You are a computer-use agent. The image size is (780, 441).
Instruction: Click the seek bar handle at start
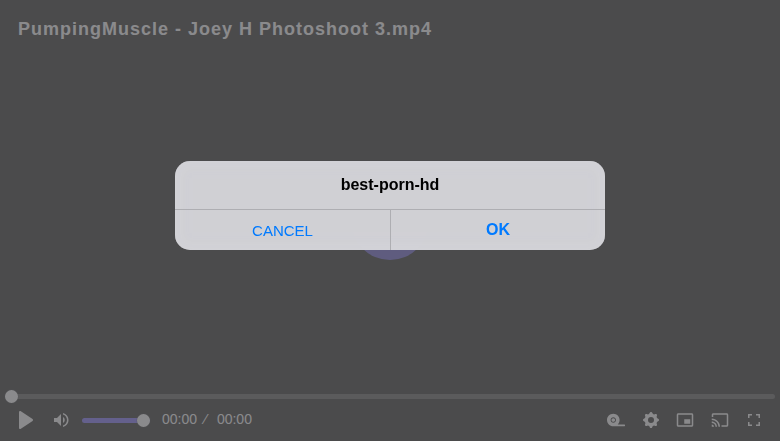pos(11,396)
